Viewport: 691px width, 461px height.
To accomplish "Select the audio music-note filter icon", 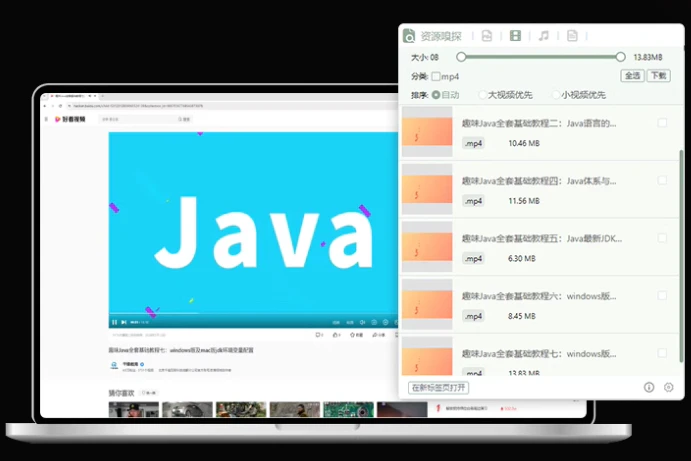I will [543, 36].
